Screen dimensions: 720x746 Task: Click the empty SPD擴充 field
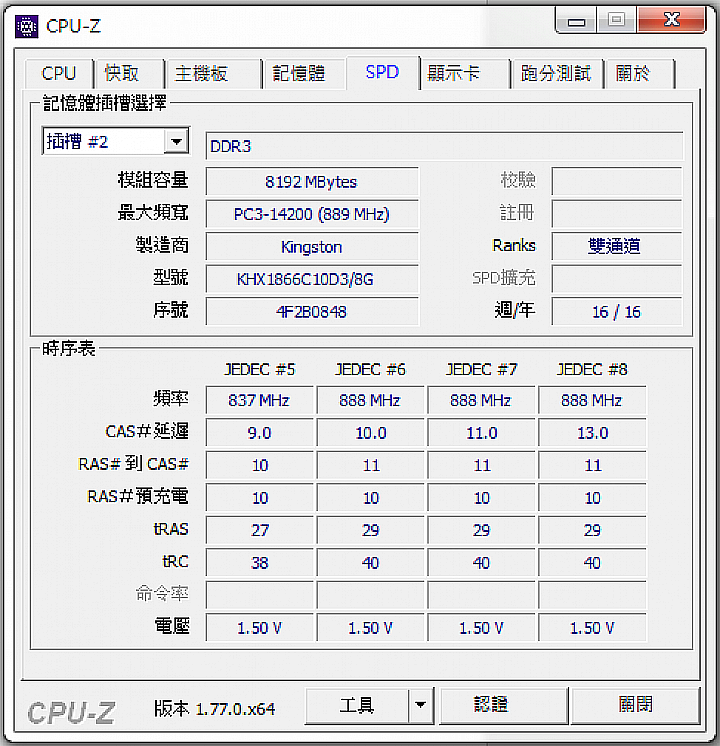[617, 279]
